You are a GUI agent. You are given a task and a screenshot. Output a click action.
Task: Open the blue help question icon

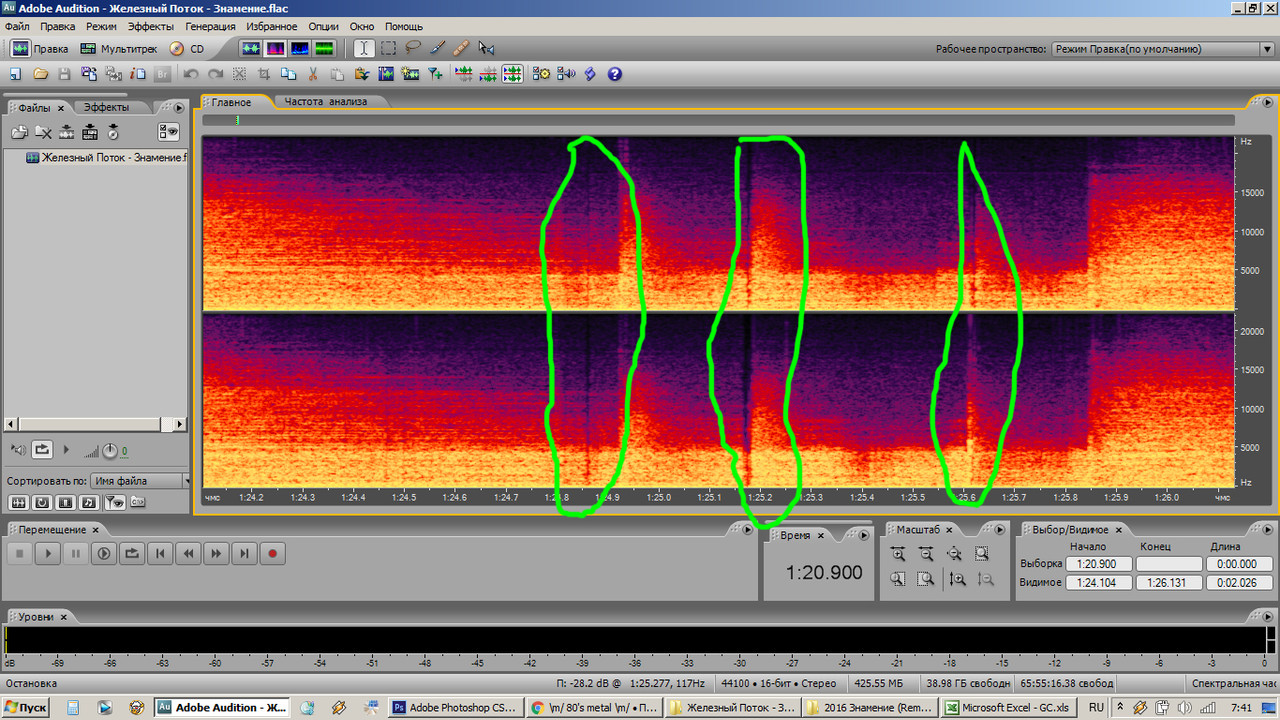(614, 74)
